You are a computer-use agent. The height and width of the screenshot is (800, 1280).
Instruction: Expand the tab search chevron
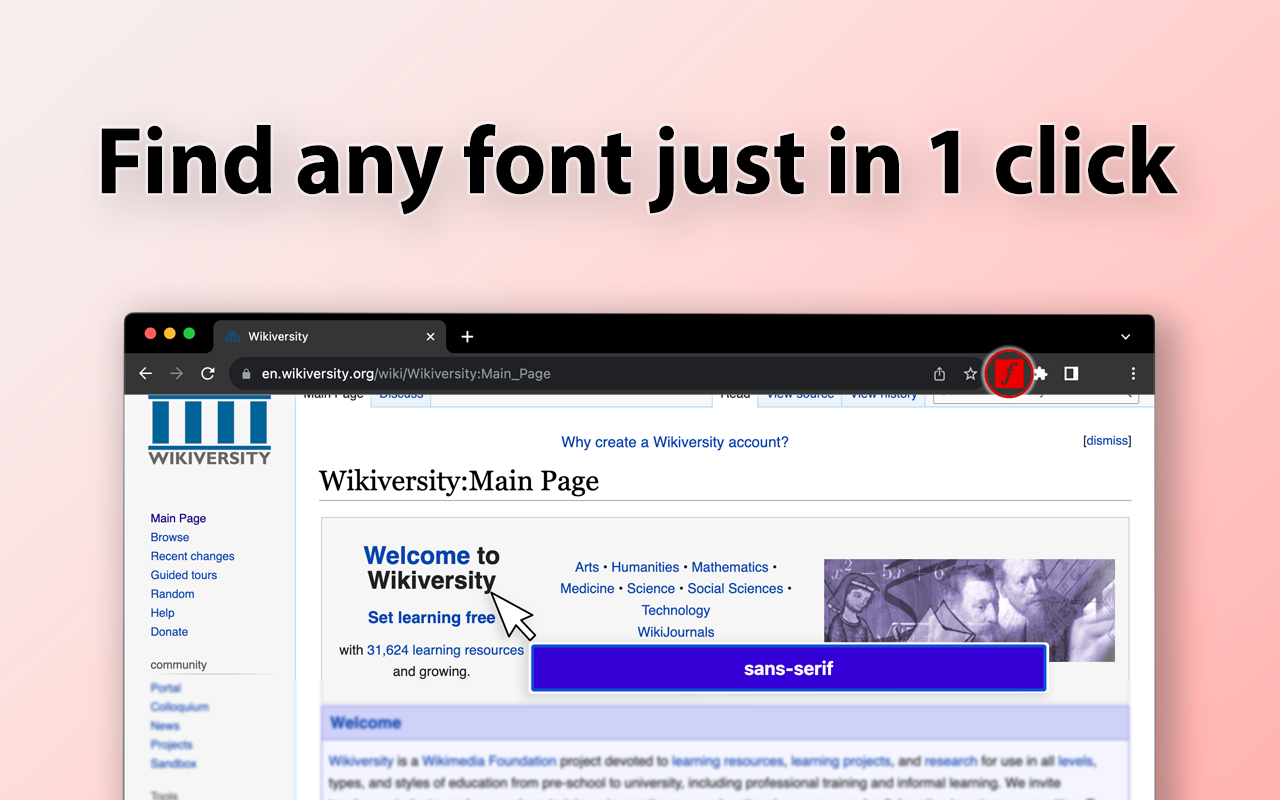[x=1124, y=336]
